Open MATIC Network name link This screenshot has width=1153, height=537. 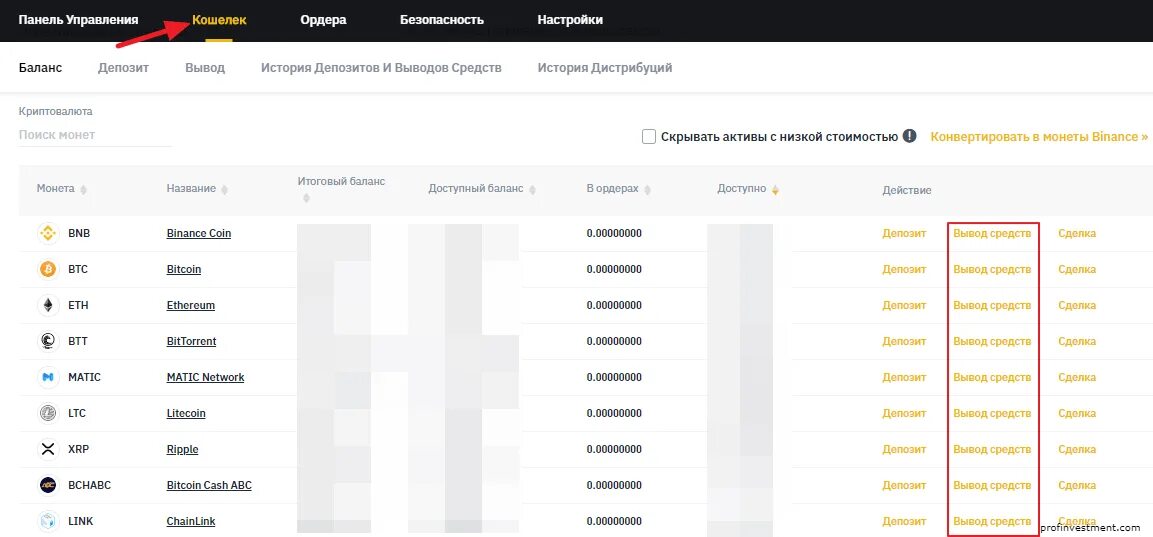(205, 377)
